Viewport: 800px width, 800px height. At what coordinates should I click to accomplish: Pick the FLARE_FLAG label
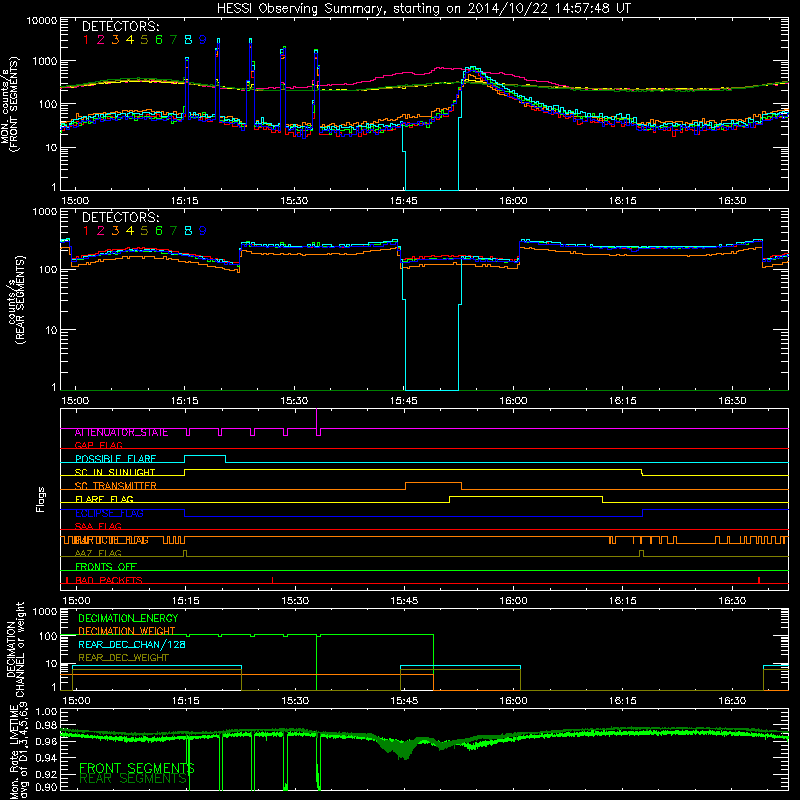104,499
